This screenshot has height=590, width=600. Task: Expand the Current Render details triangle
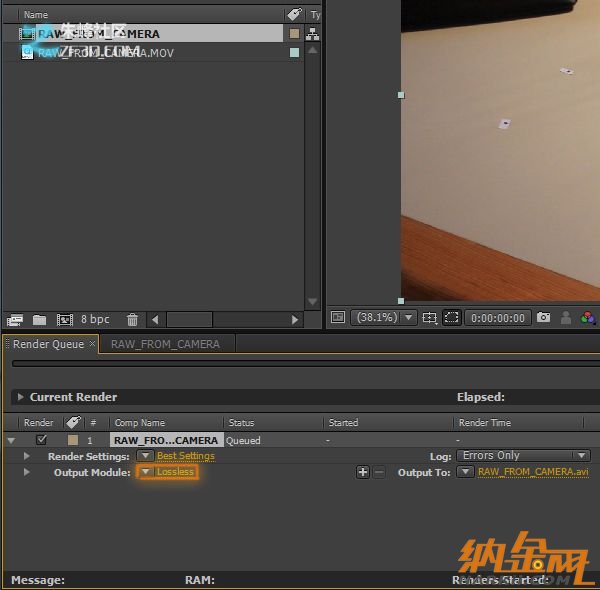coord(21,397)
